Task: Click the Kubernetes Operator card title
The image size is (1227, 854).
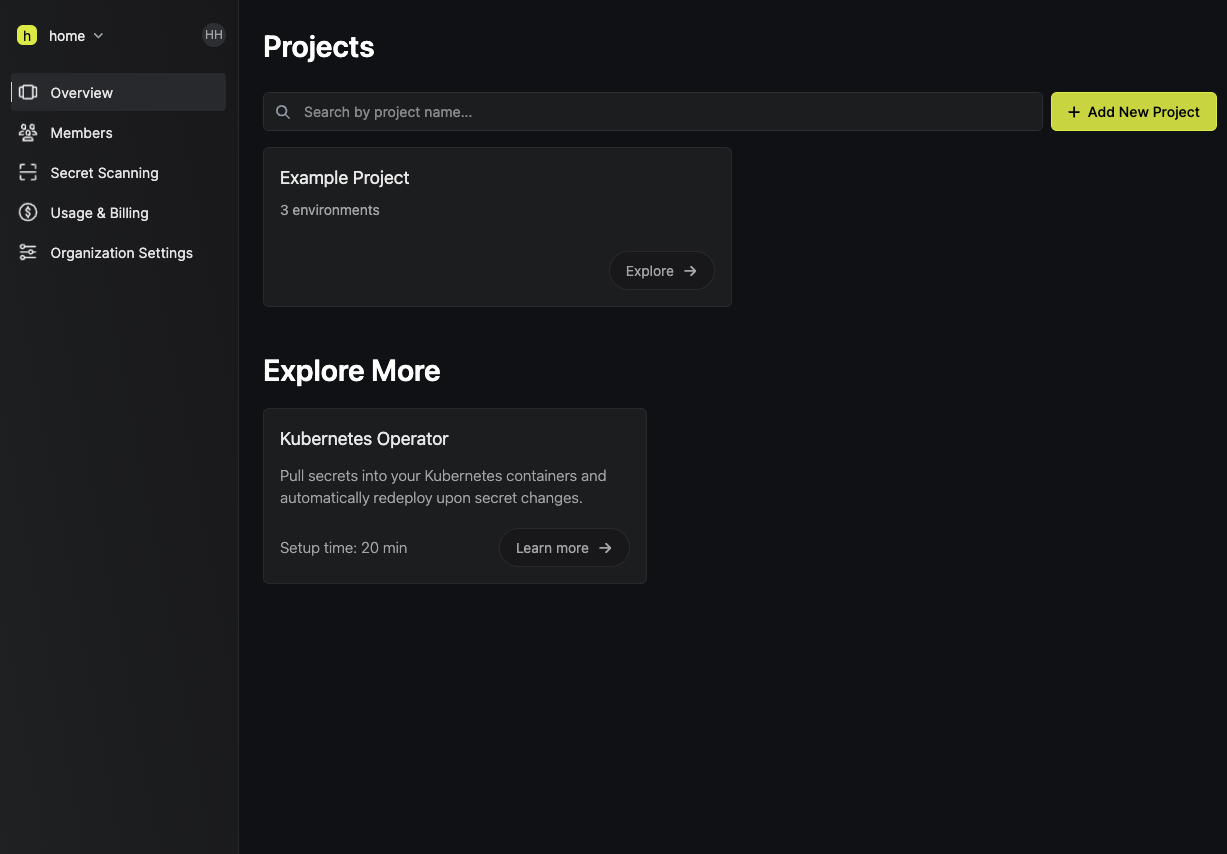Action: [x=364, y=439]
